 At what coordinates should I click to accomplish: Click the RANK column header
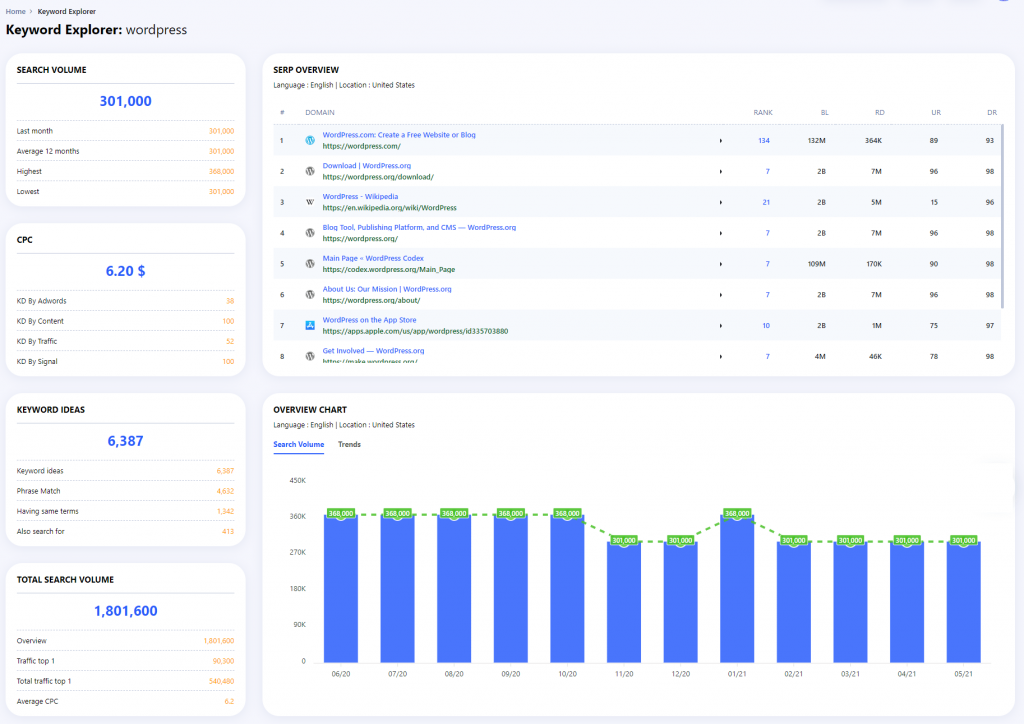tap(763, 113)
